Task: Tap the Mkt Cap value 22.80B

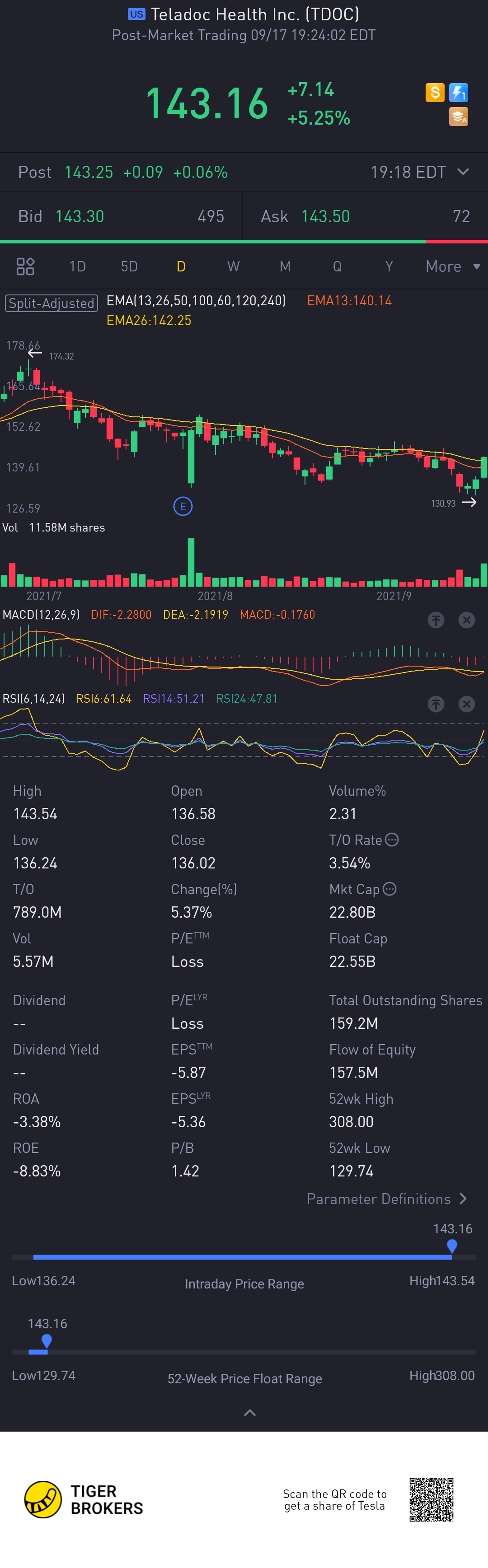Action: coord(352,912)
